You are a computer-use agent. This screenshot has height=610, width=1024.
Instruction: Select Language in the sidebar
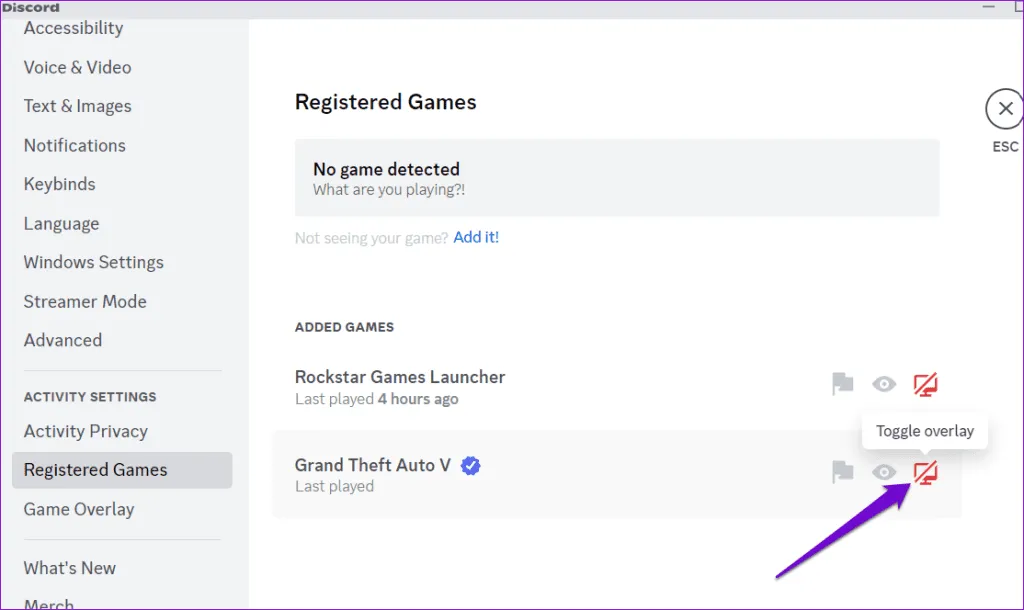pos(62,223)
